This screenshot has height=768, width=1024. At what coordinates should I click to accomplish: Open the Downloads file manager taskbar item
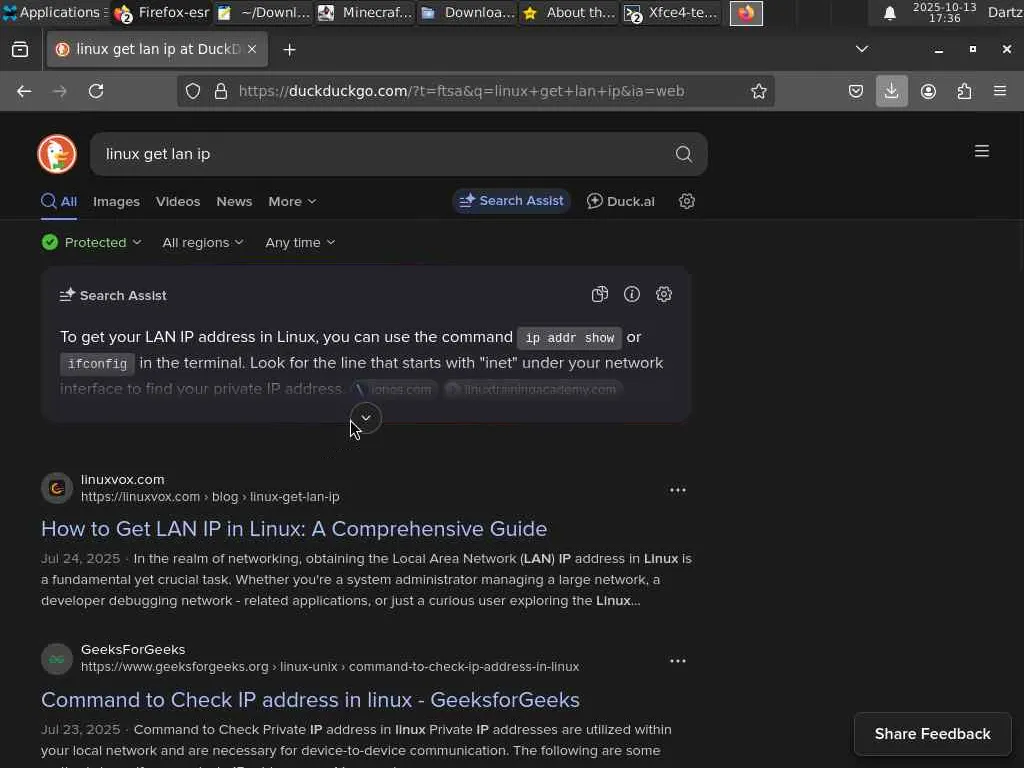[468, 12]
